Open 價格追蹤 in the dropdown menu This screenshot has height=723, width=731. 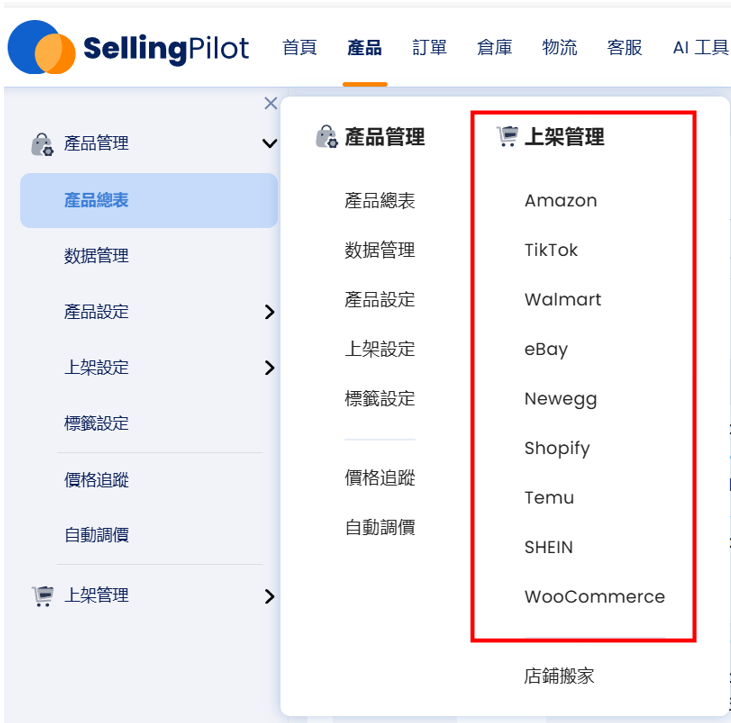[x=380, y=478]
